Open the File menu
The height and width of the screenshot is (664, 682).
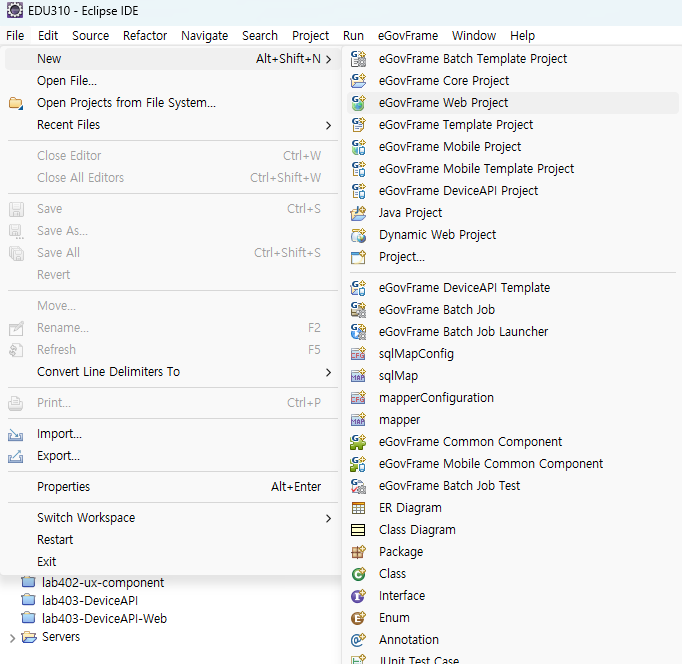click(15, 36)
